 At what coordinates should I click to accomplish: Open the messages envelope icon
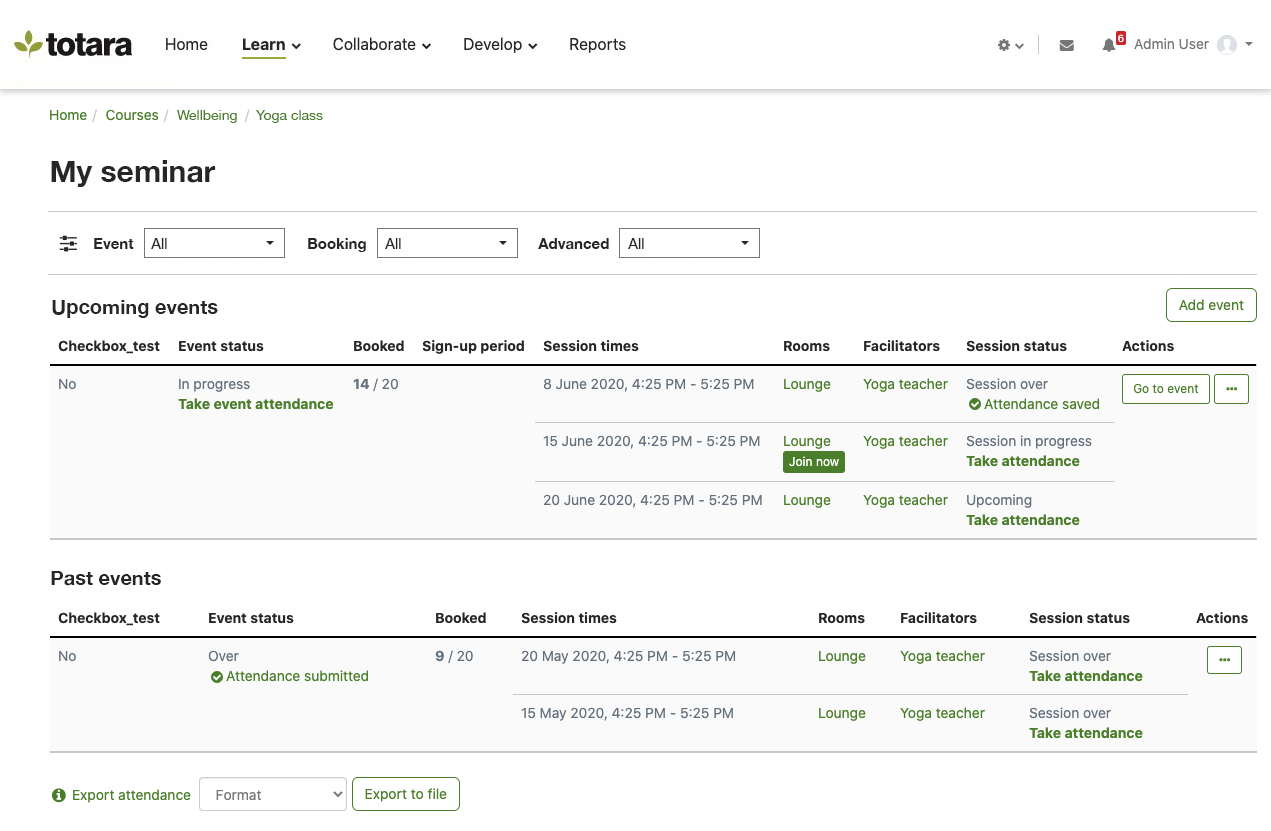[x=1066, y=45]
